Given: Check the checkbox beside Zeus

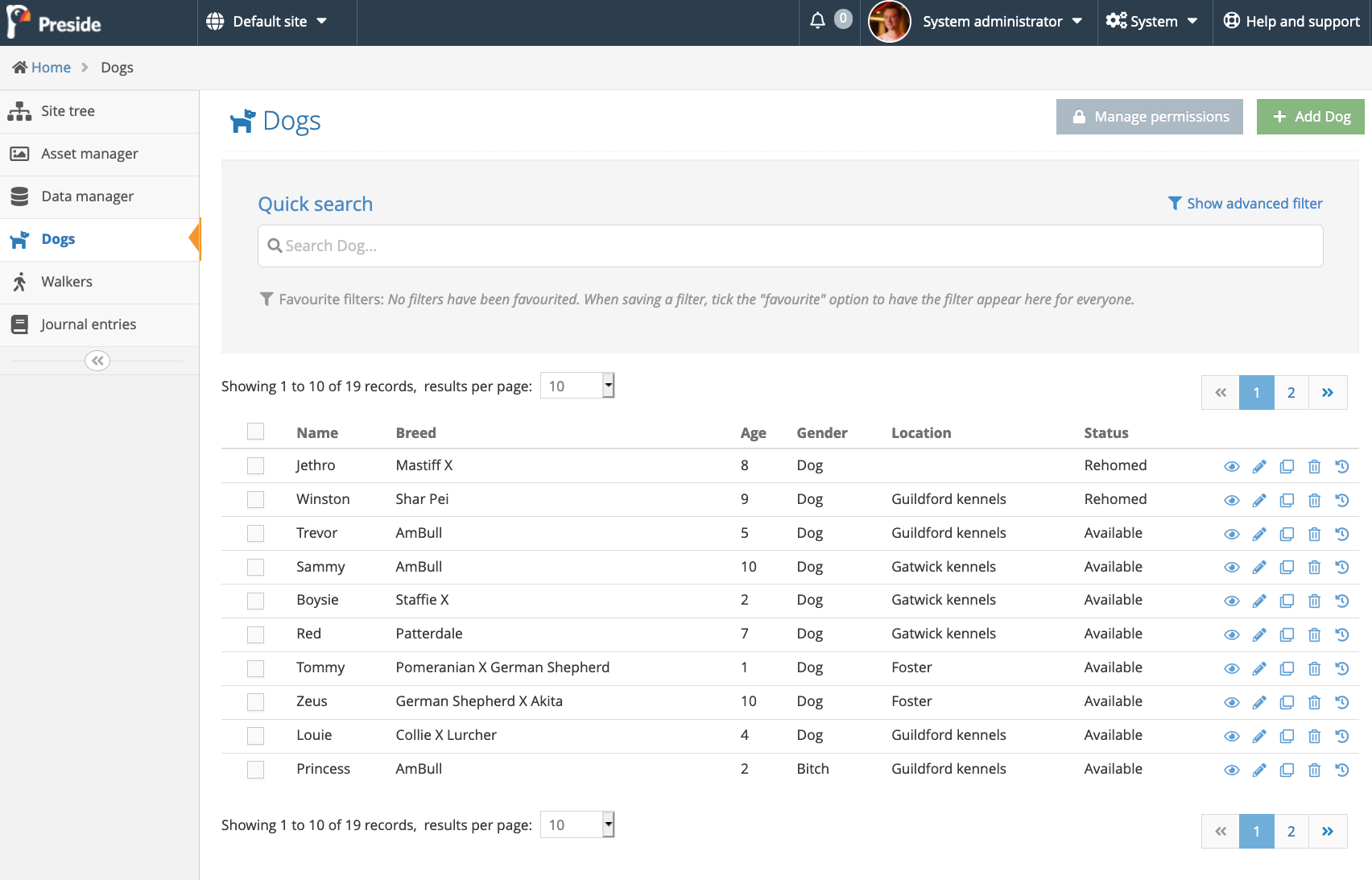Looking at the screenshot, I should click(256, 702).
